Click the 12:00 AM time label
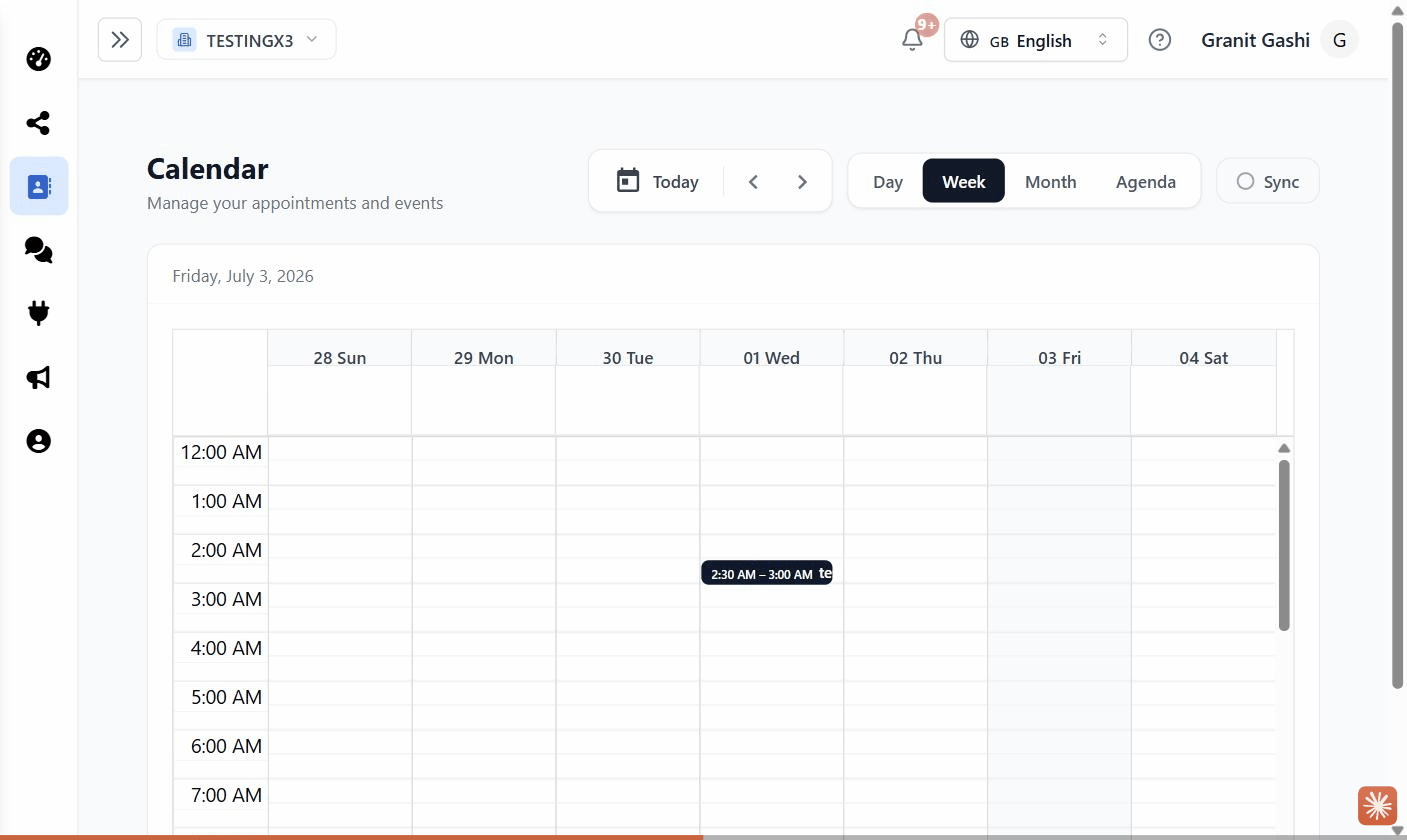The image size is (1407, 840). tap(221, 452)
